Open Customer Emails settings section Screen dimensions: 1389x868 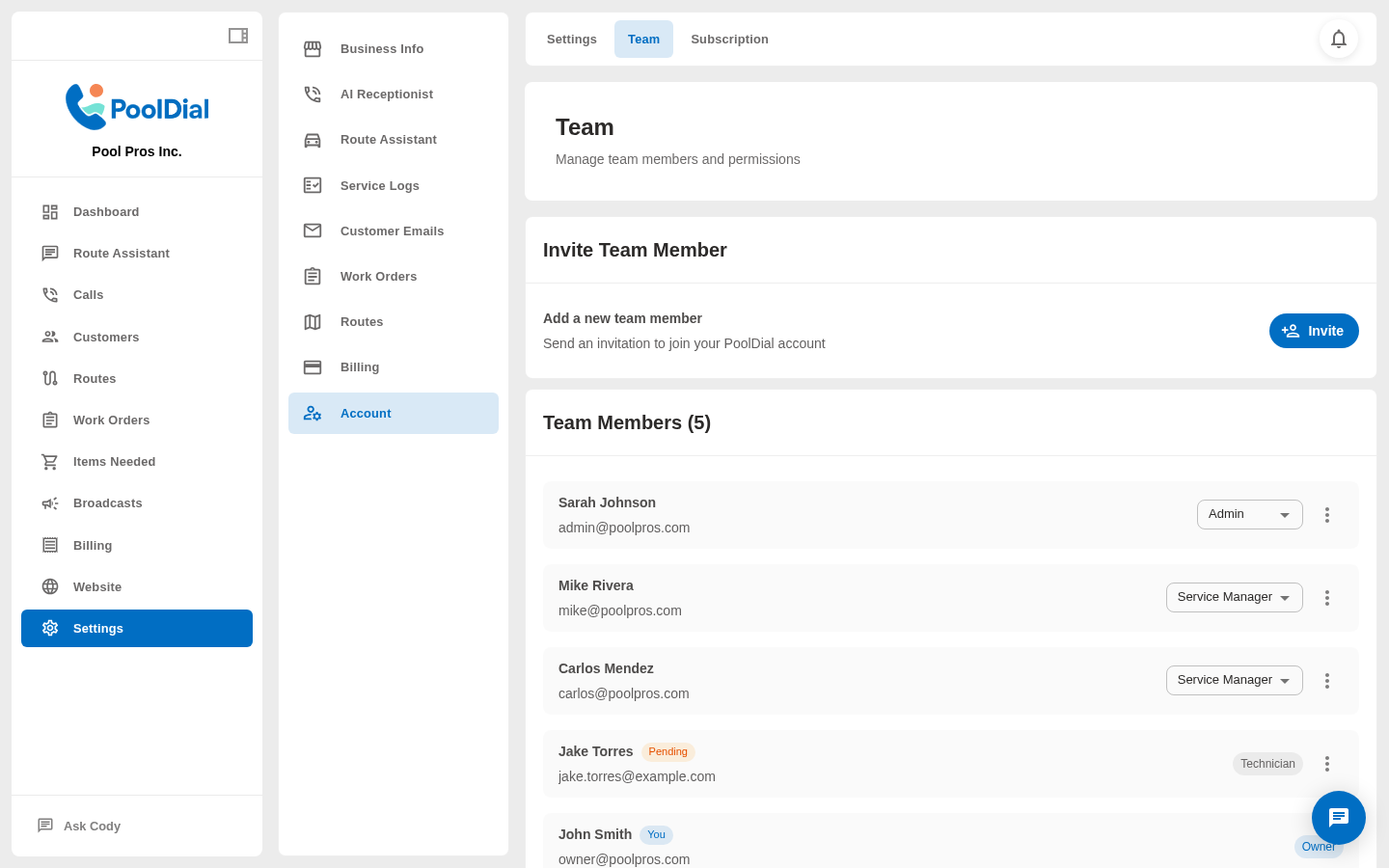coord(392,231)
